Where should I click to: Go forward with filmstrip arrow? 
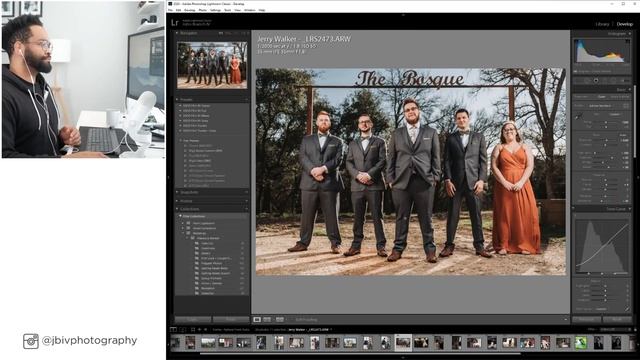[x=205, y=329]
